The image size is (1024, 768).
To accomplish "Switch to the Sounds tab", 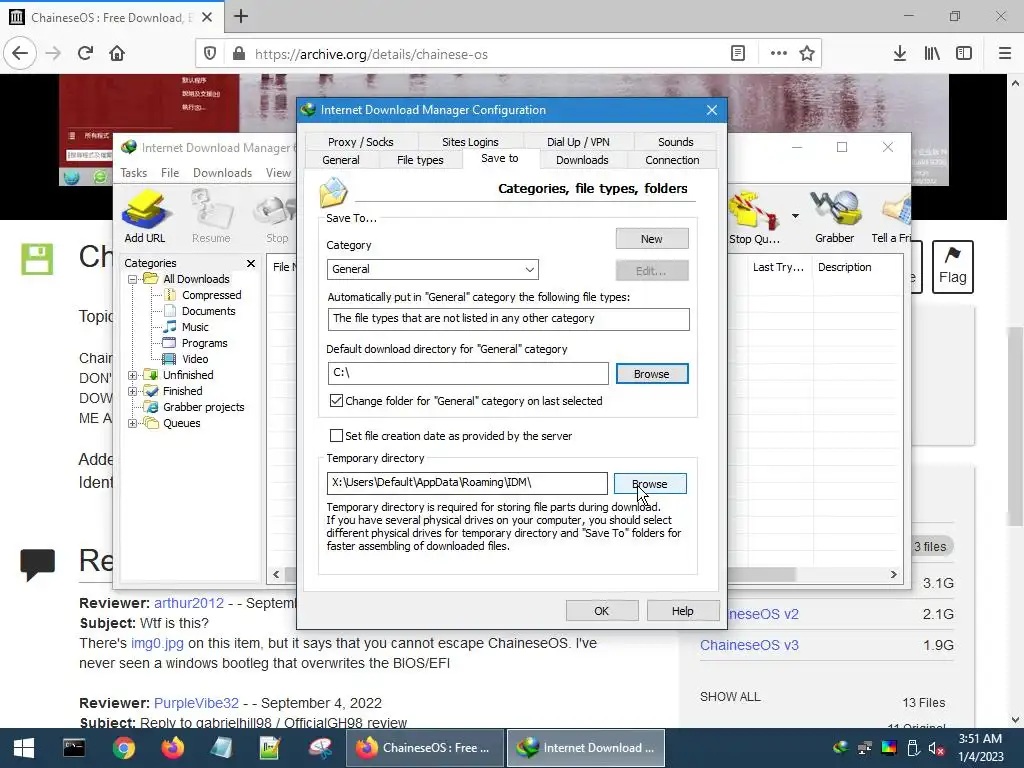I will click(x=675, y=142).
